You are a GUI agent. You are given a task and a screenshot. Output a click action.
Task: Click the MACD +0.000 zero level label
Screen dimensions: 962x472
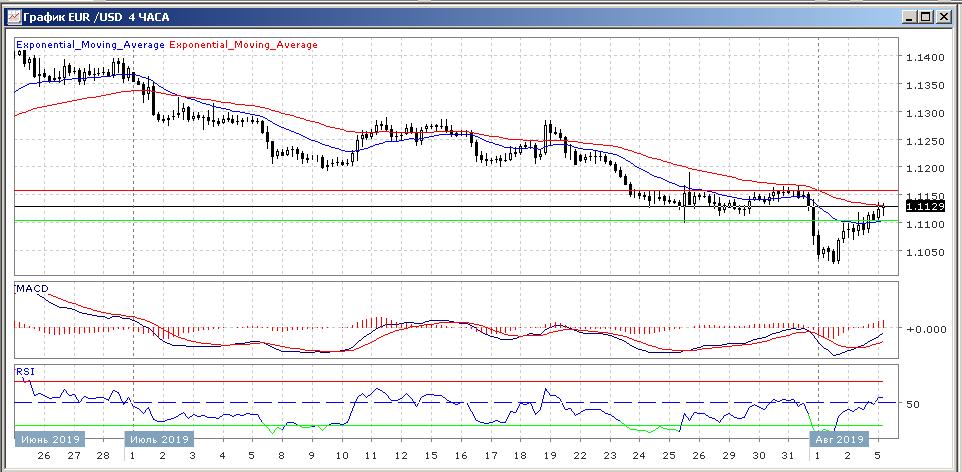(x=924, y=329)
